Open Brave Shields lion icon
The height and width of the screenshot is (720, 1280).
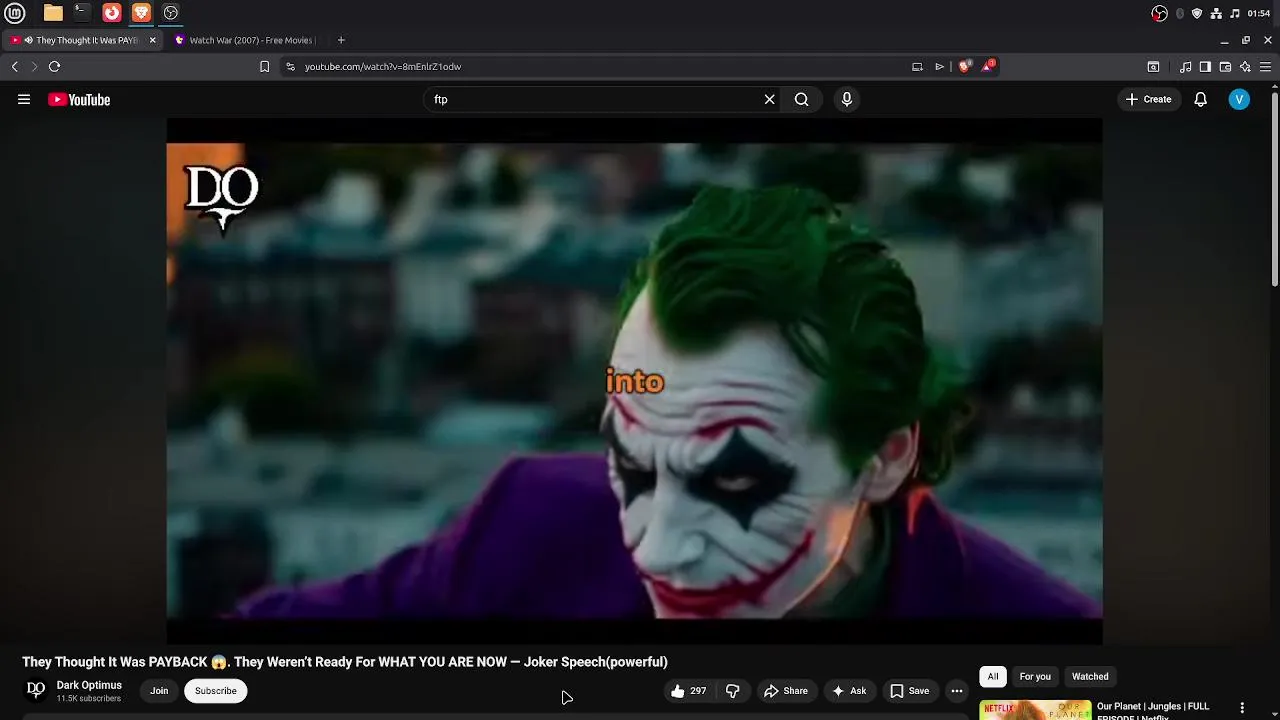(964, 67)
